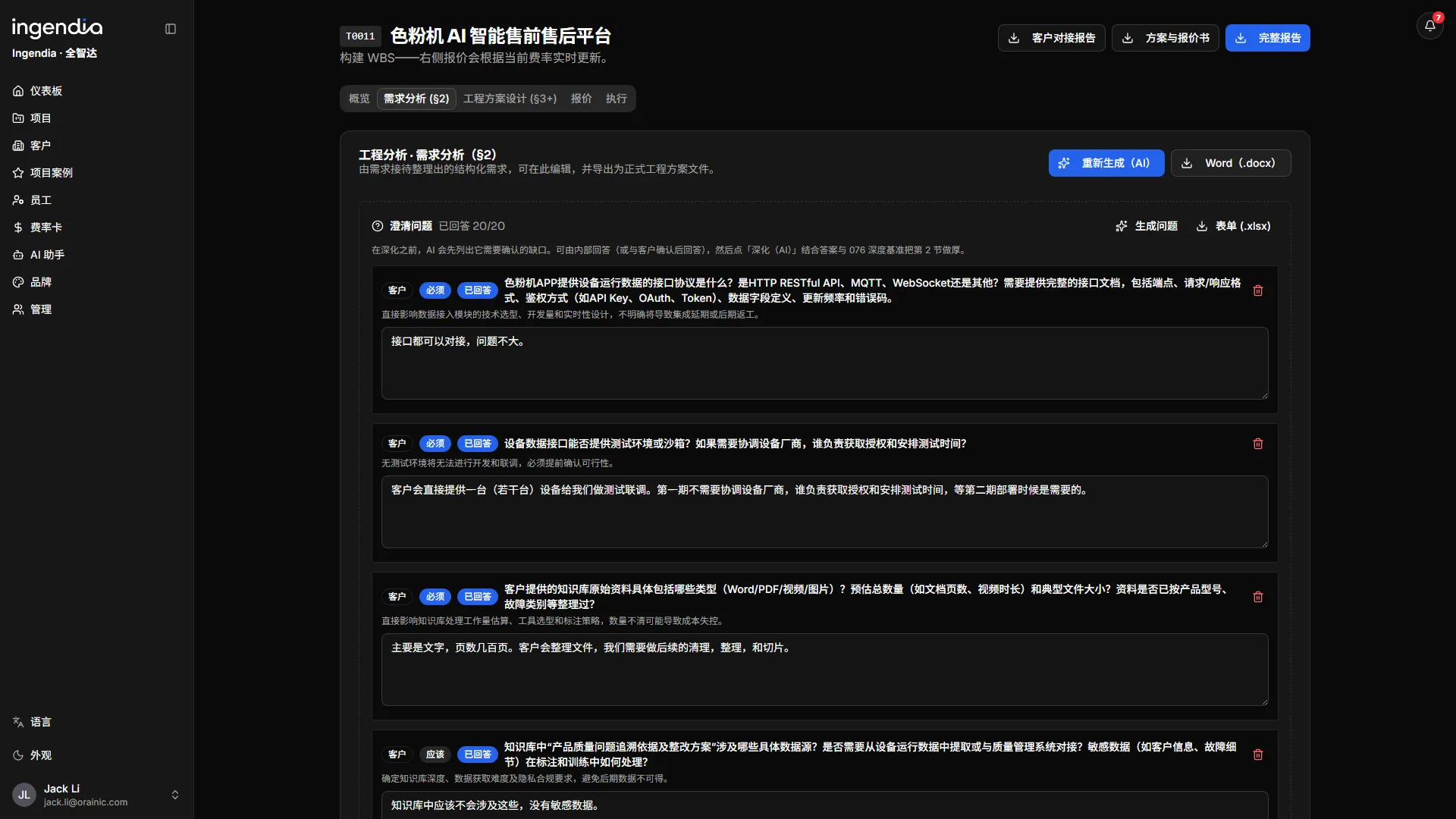This screenshot has height=819, width=1456.
Task: Delete the 色粉机APP接口协议 question
Action: point(1258,290)
